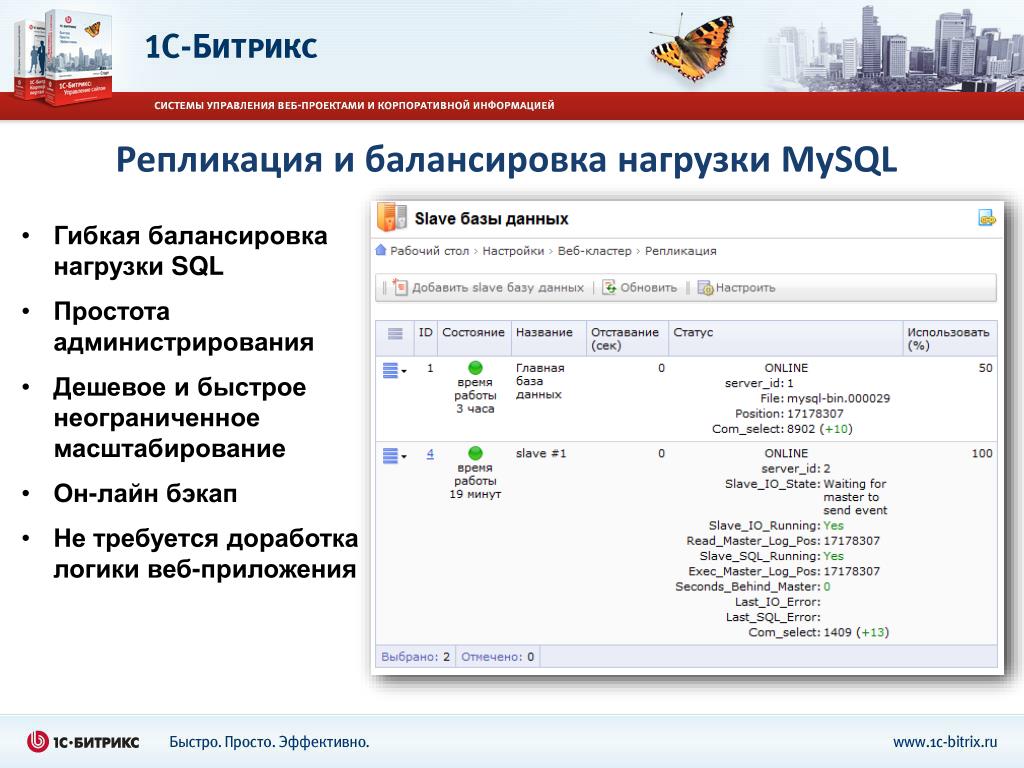Click bullet Гибкая балансировка нагрузки SQL

190,251
